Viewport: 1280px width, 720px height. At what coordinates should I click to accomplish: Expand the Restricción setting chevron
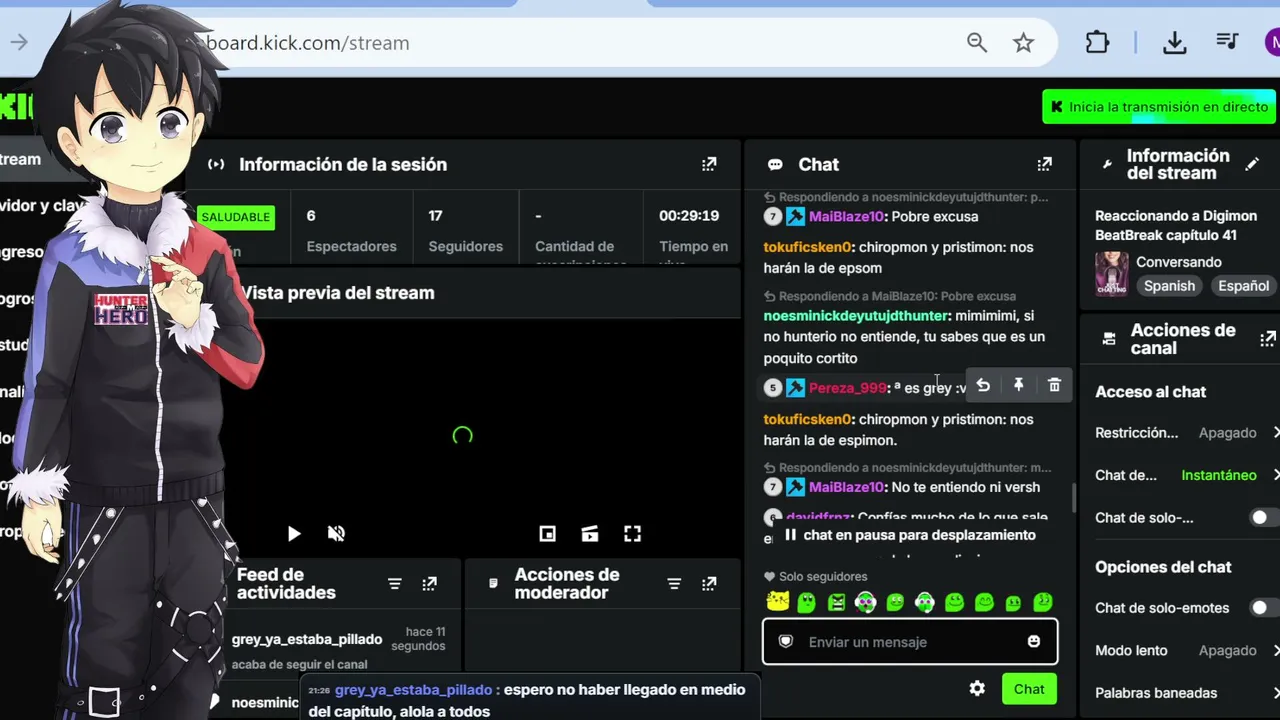1275,433
